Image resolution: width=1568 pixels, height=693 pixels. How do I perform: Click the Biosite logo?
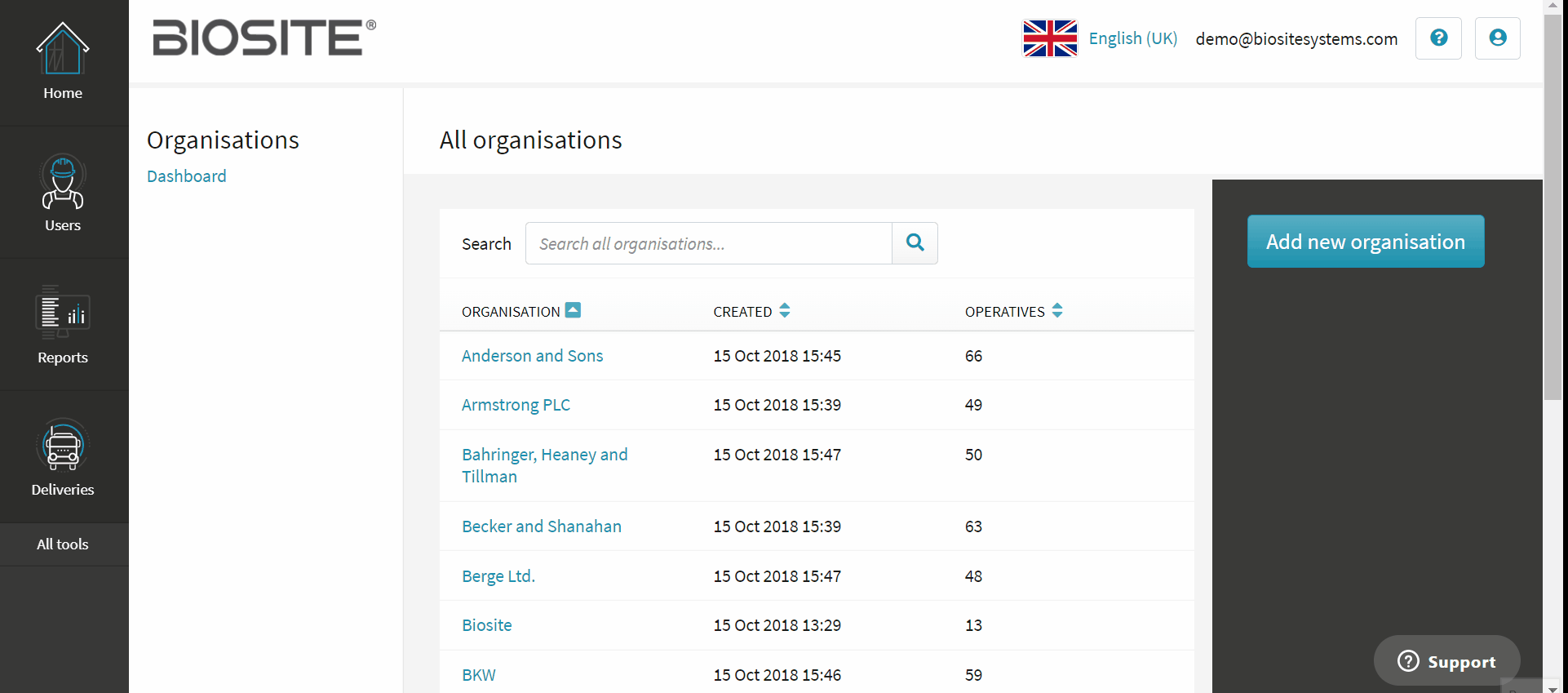(264, 38)
